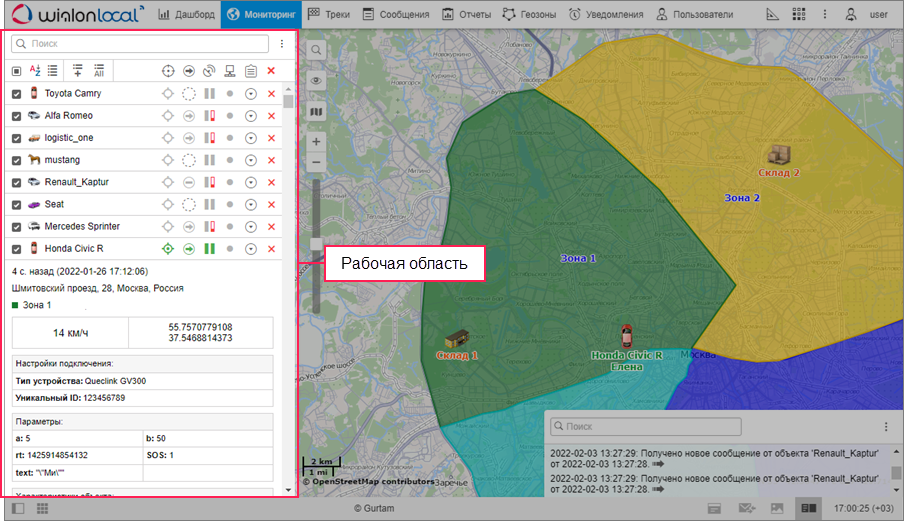Enable map tracking for Toyota Camry

pyautogui.click(x=168, y=93)
